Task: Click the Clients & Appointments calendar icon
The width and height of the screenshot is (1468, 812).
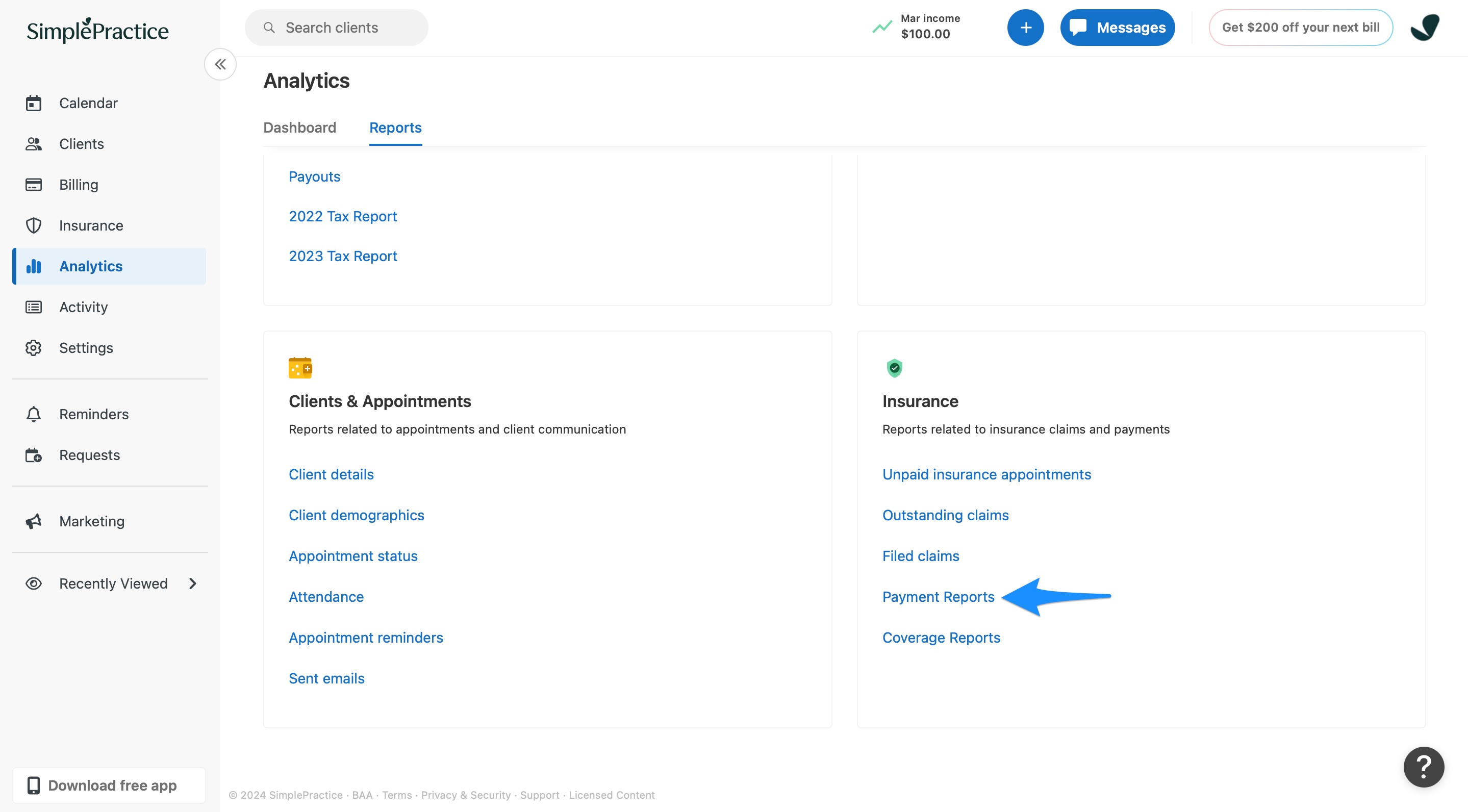Action: 300,368
